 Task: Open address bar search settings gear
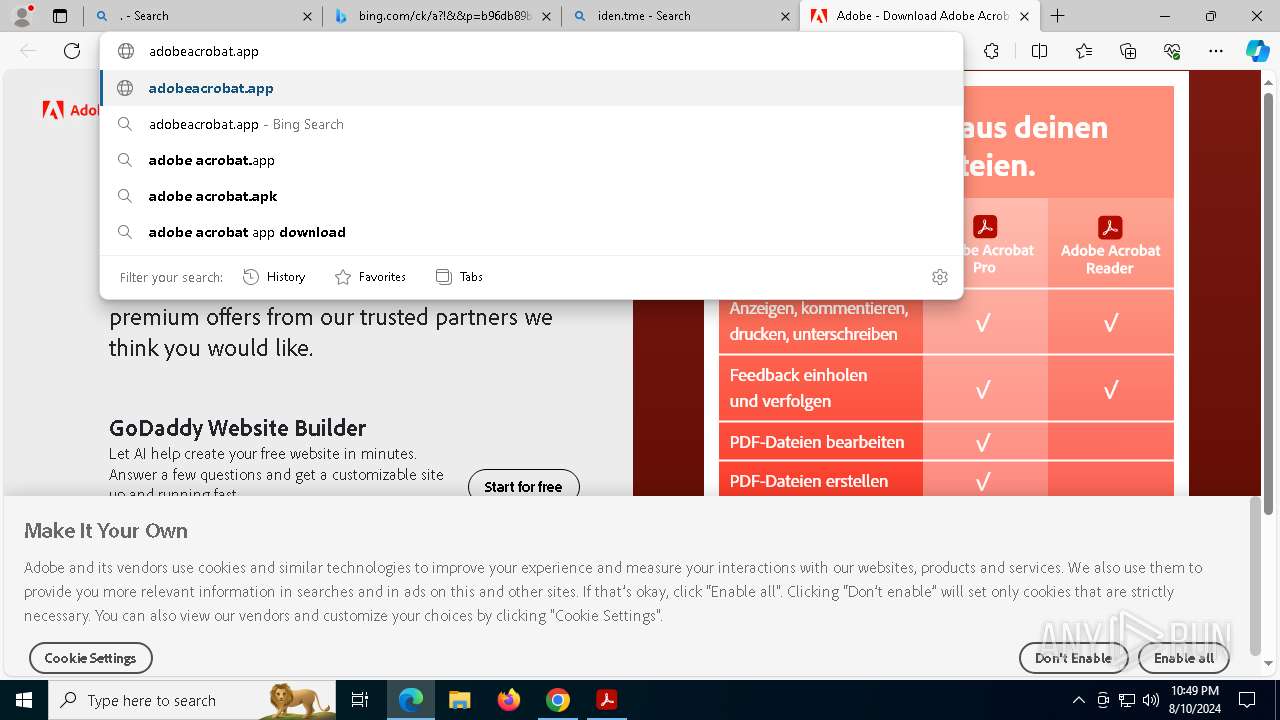tap(939, 277)
